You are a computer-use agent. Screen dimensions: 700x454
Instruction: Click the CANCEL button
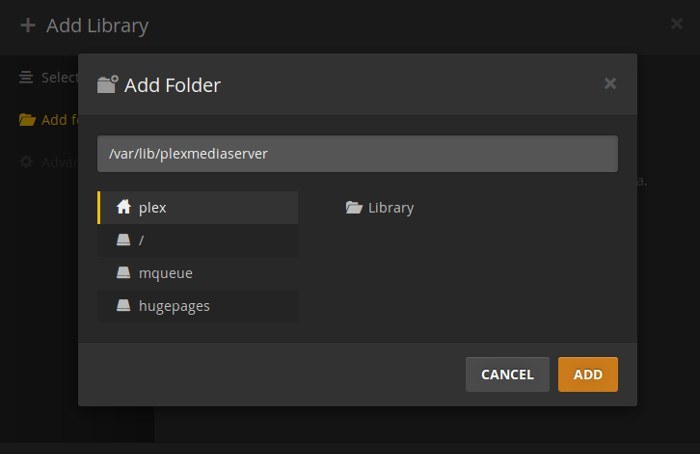point(507,374)
